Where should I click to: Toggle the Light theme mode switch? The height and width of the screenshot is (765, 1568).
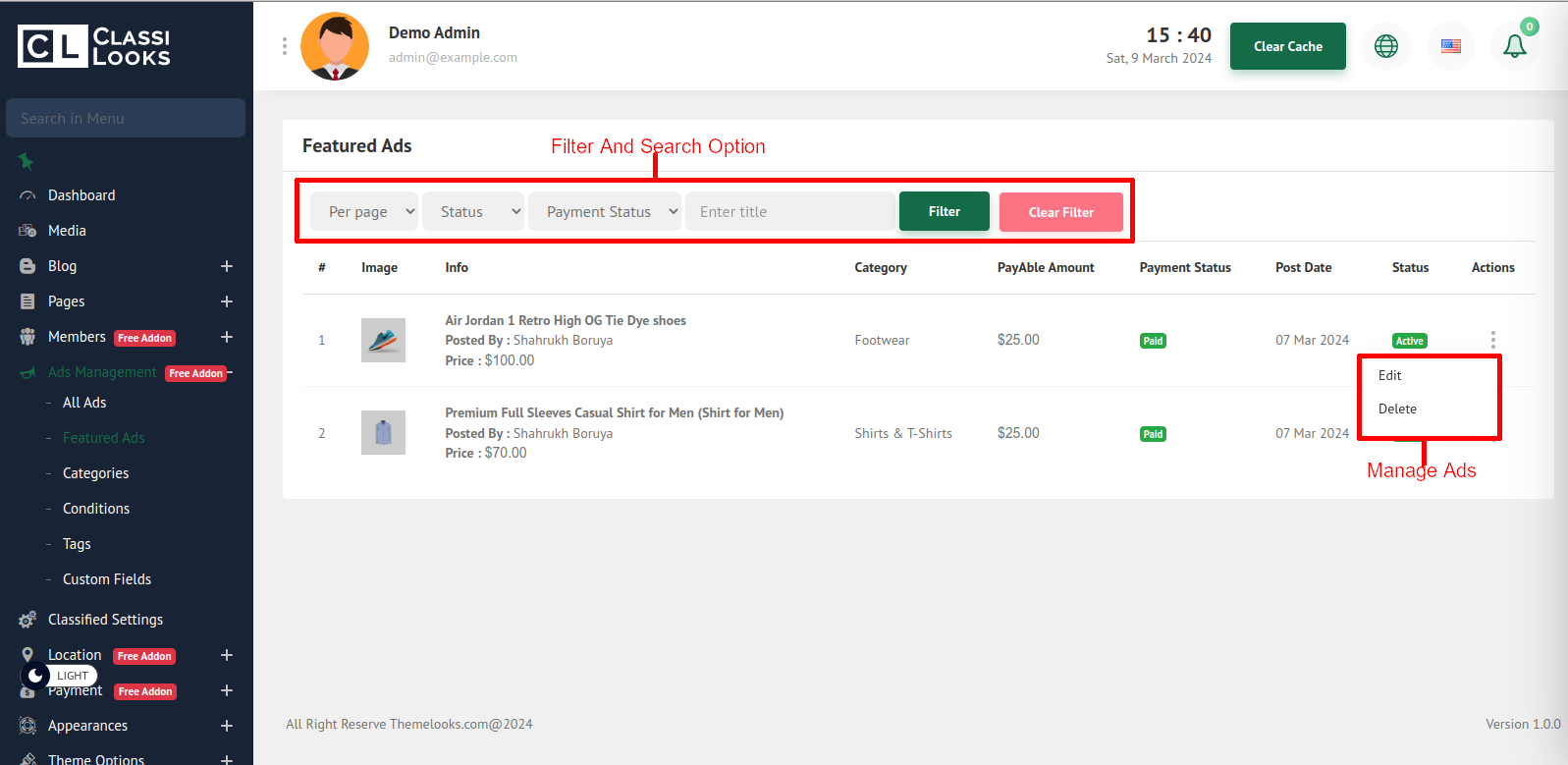(x=59, y=676)
